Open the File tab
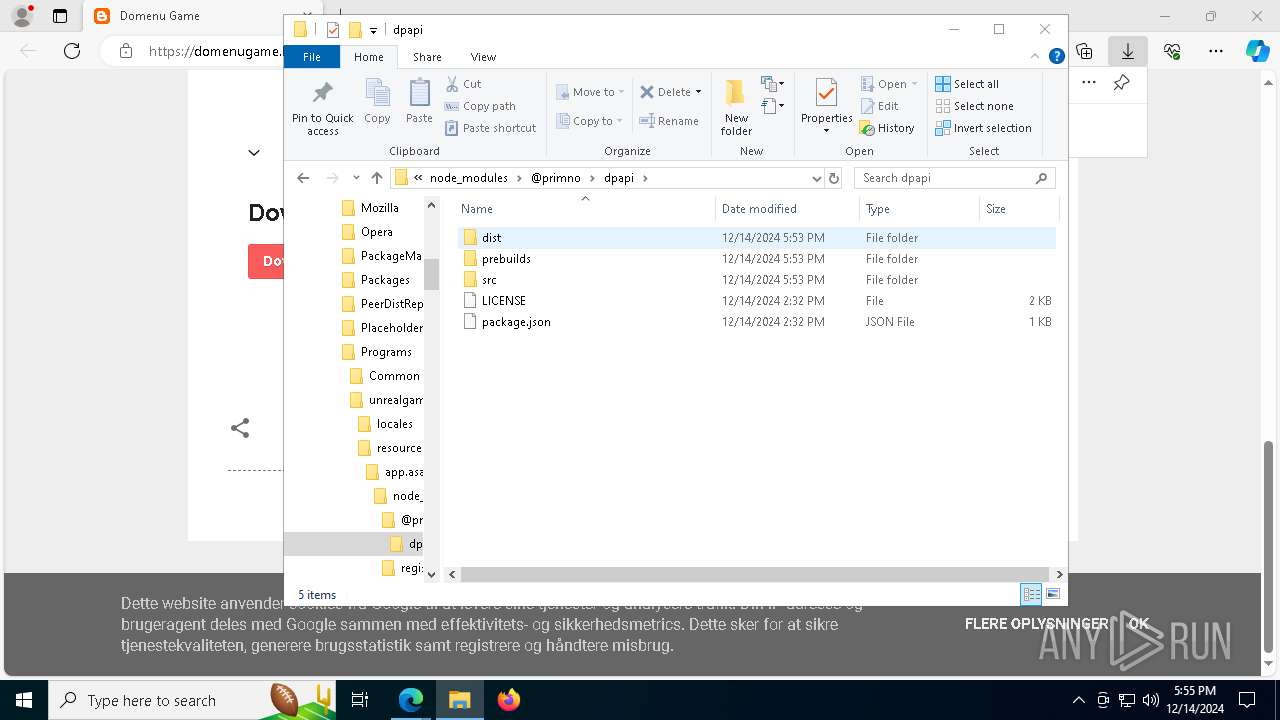The height and width of the screenshot is (720, 1280). click(312, 57)
